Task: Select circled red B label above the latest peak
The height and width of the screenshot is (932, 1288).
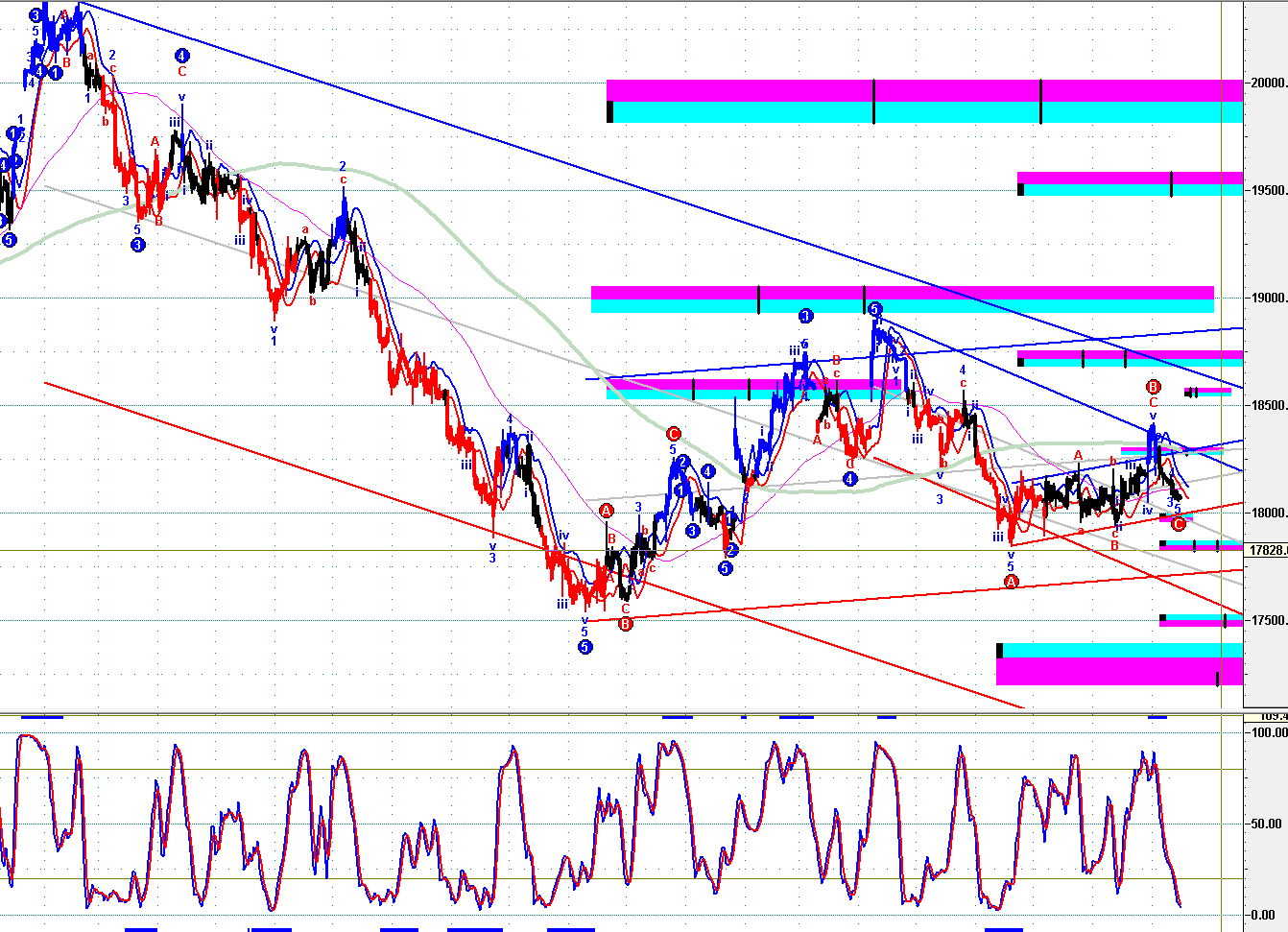Action: (x=1154, y=387)
